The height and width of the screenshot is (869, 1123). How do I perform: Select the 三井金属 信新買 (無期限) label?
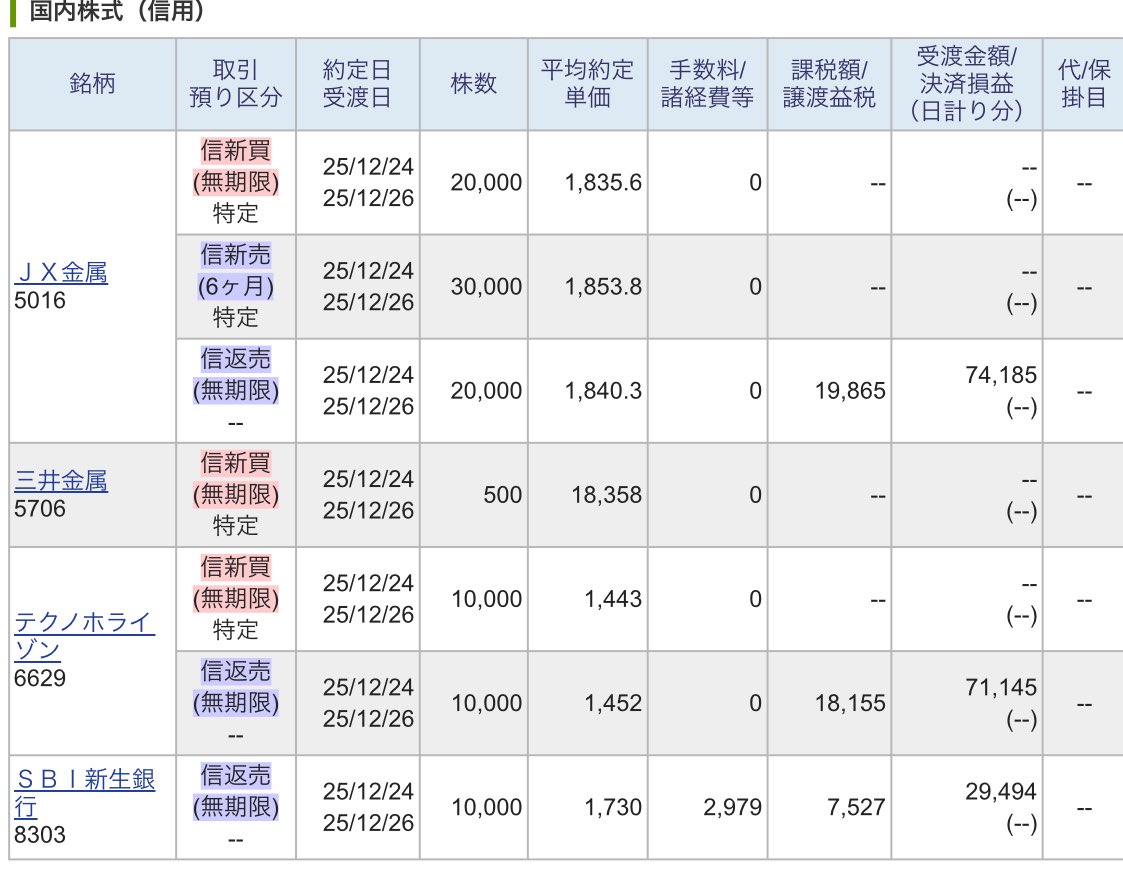[x=236, y=479]
